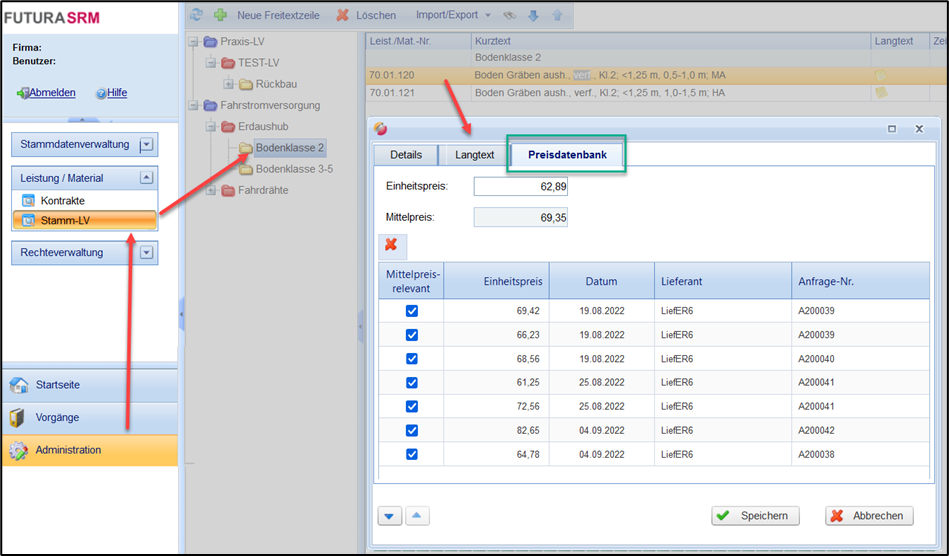The height and width of the screenshot is (556, 949).
Task: Untick the checkbox for request A200038
Action: pos(411,455)
